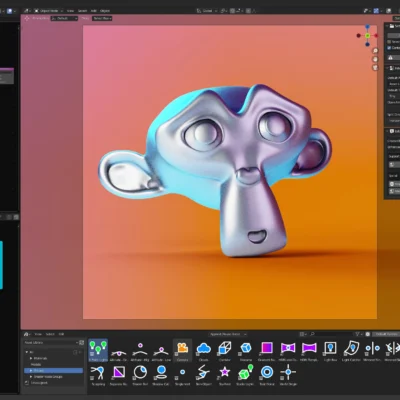Image resolution: width=400 pixels, height=400 pixels.
Task: Toggle snapping magnet in viewport header
Action: point(233,11)
